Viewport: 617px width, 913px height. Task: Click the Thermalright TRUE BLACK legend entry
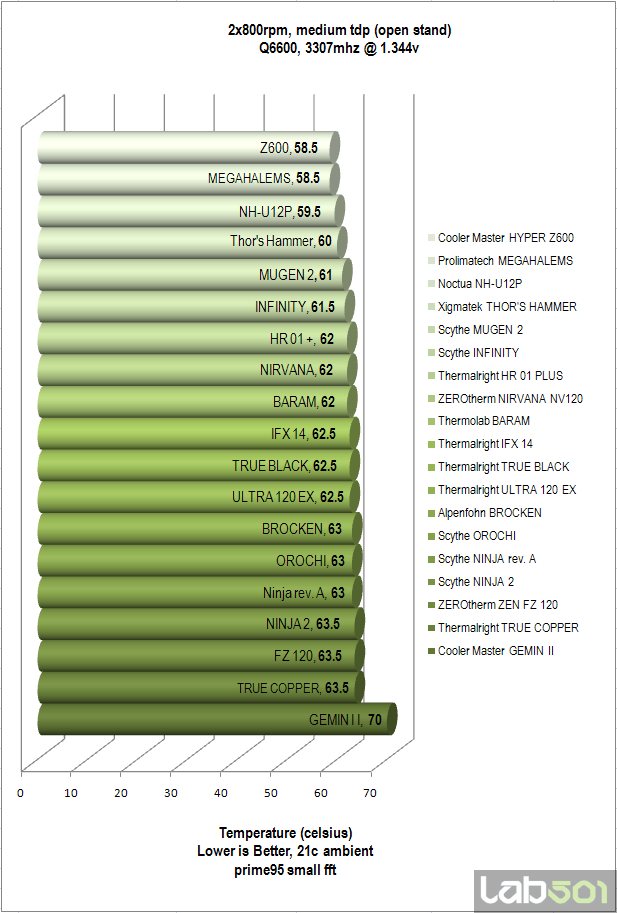point(499,467)
